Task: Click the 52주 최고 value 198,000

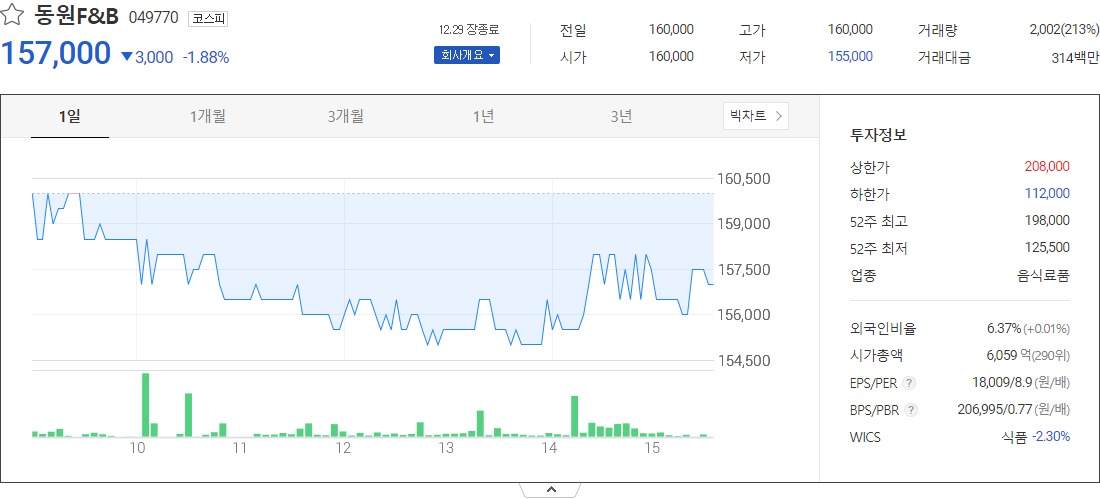Action: coord(1047,220)
